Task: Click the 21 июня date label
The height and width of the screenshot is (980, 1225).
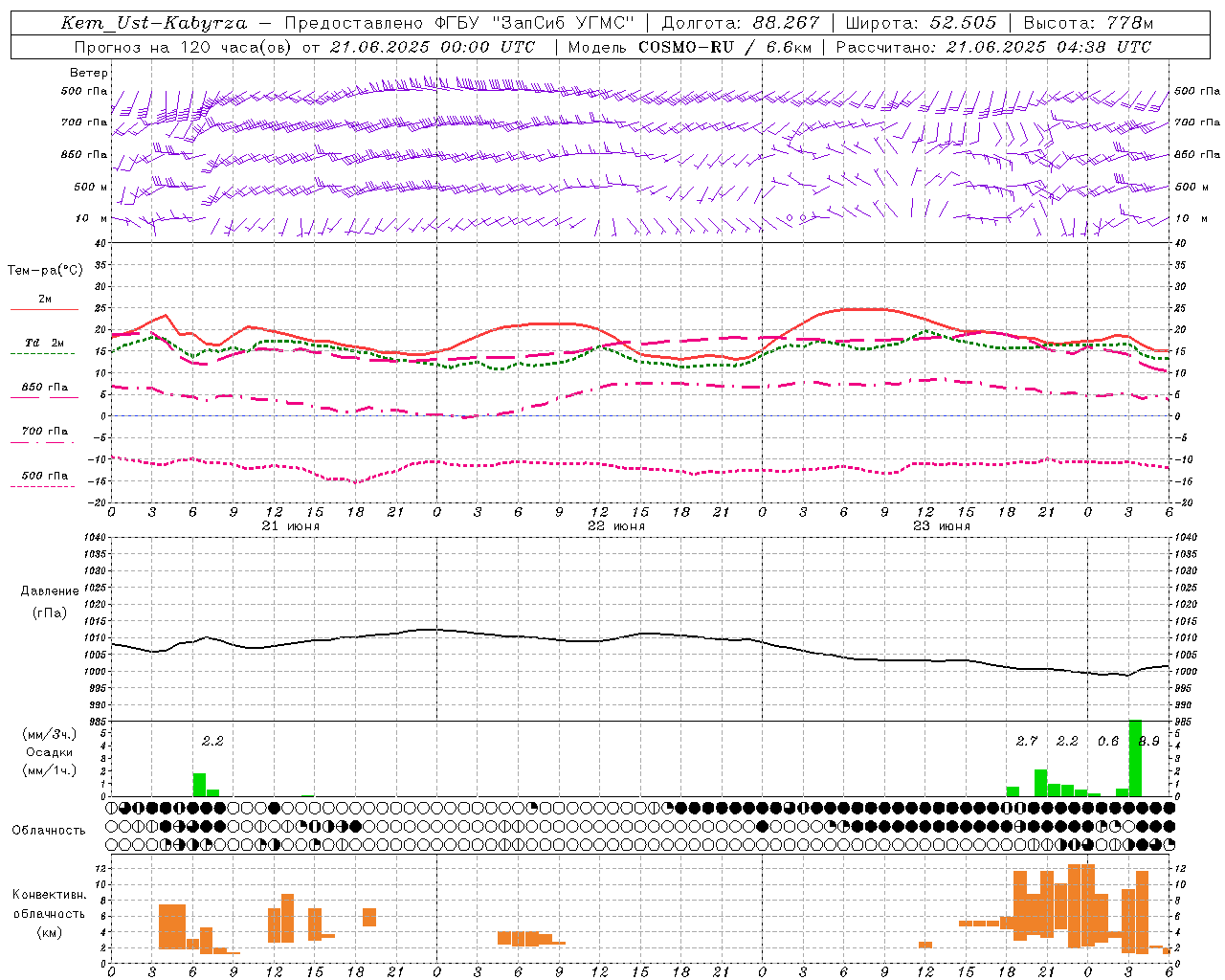Action: (x=291, y=526)
